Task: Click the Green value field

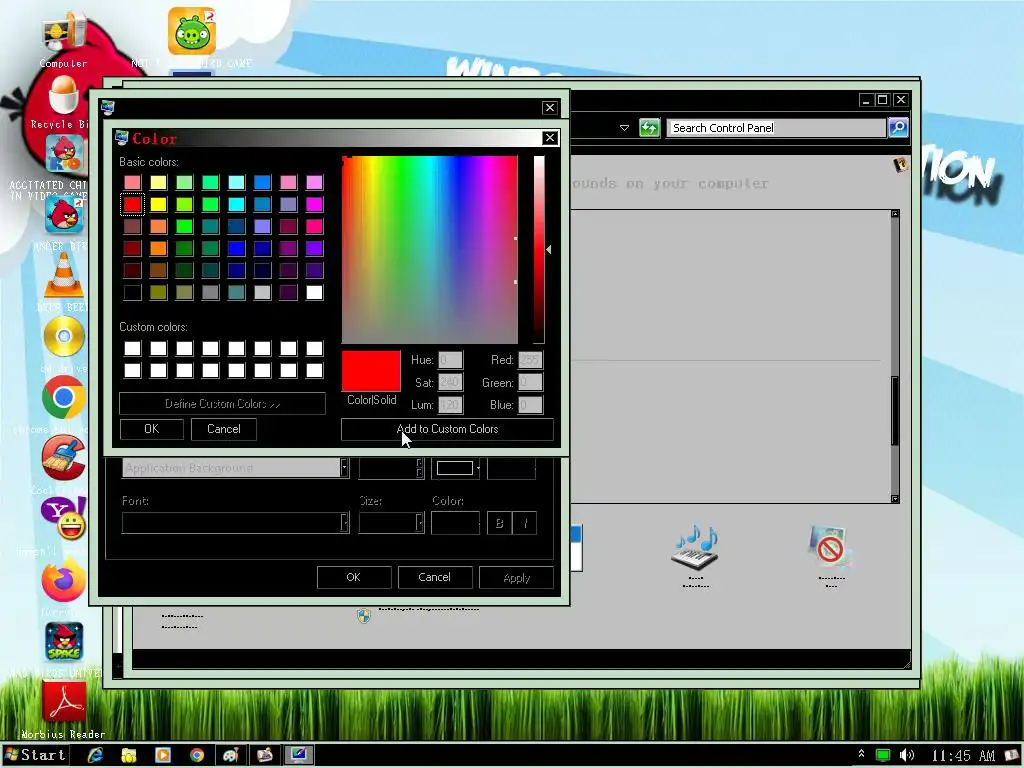Action: coord(530,382)
